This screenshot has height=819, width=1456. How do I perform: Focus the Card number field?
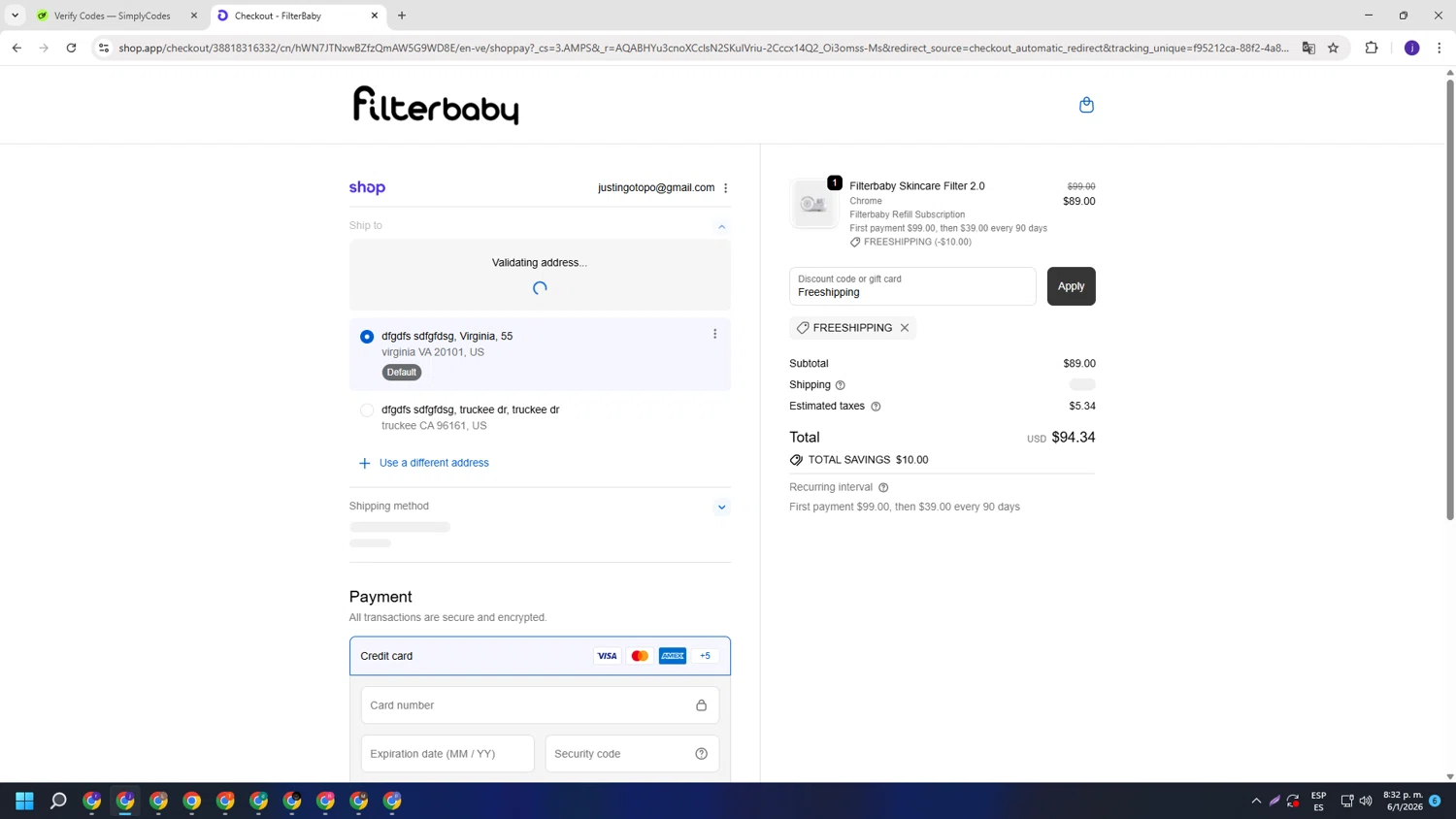[x=540, y=705]
